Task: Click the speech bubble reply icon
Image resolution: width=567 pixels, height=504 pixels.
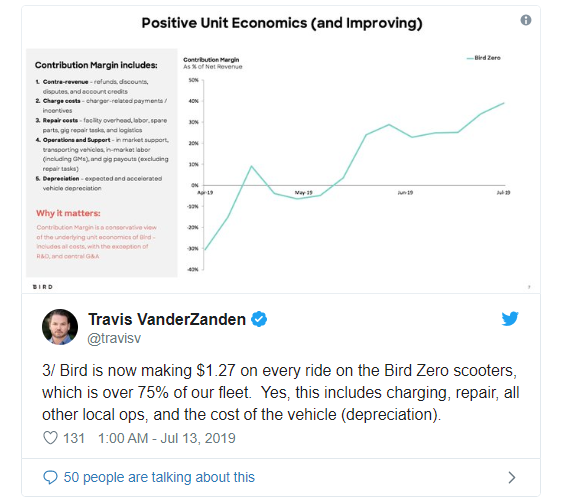Action: [x=50, y=477]
